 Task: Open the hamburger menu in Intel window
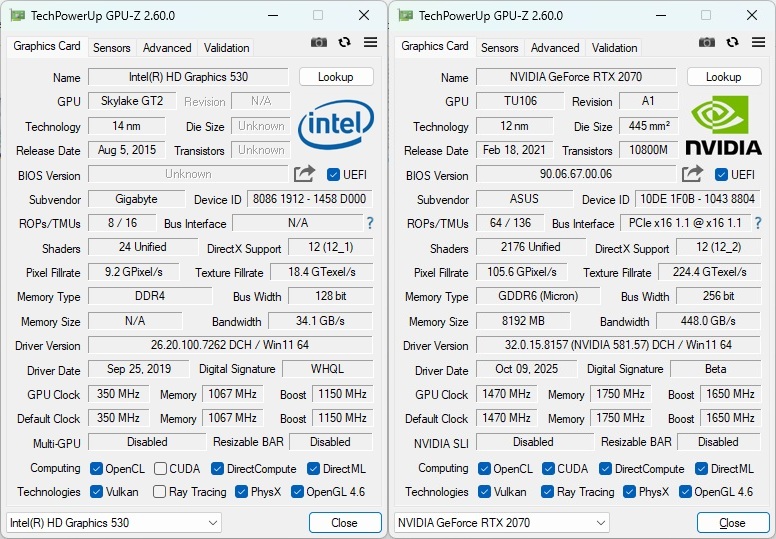370,43
